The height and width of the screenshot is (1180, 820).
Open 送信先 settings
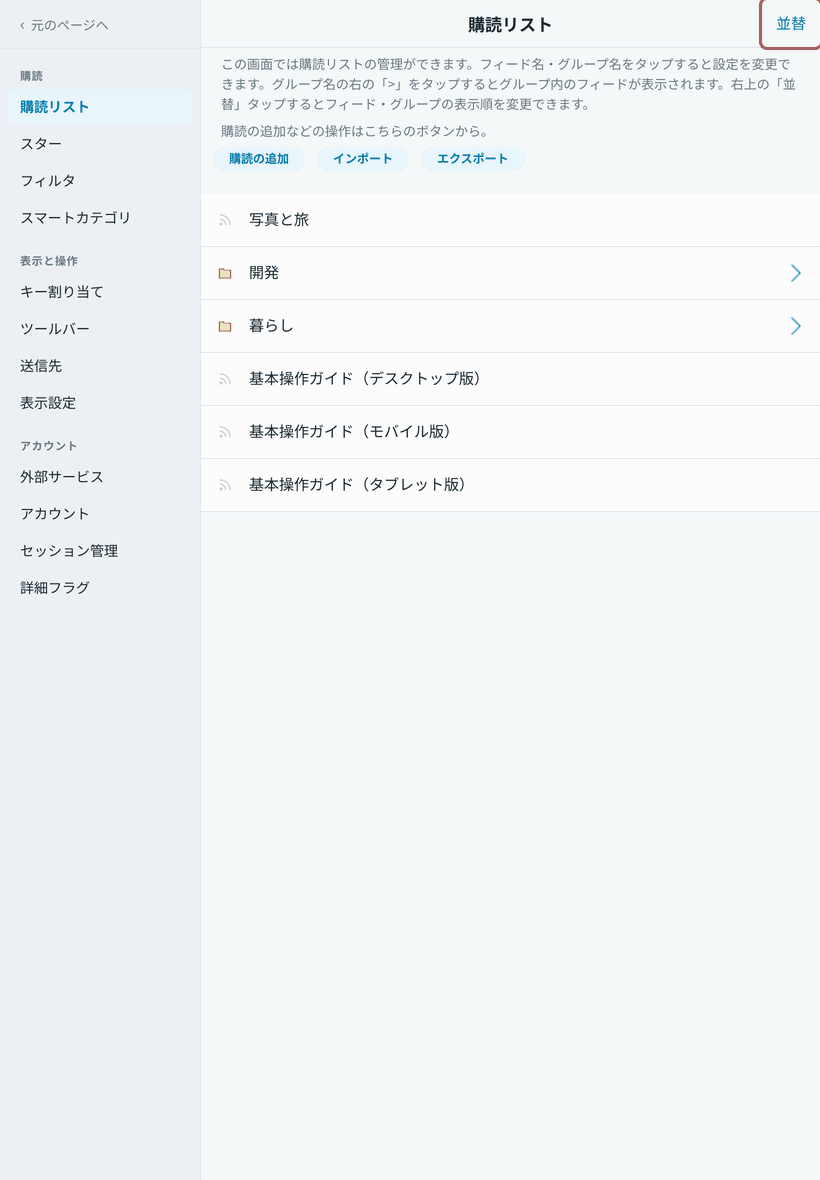[100, 366]
